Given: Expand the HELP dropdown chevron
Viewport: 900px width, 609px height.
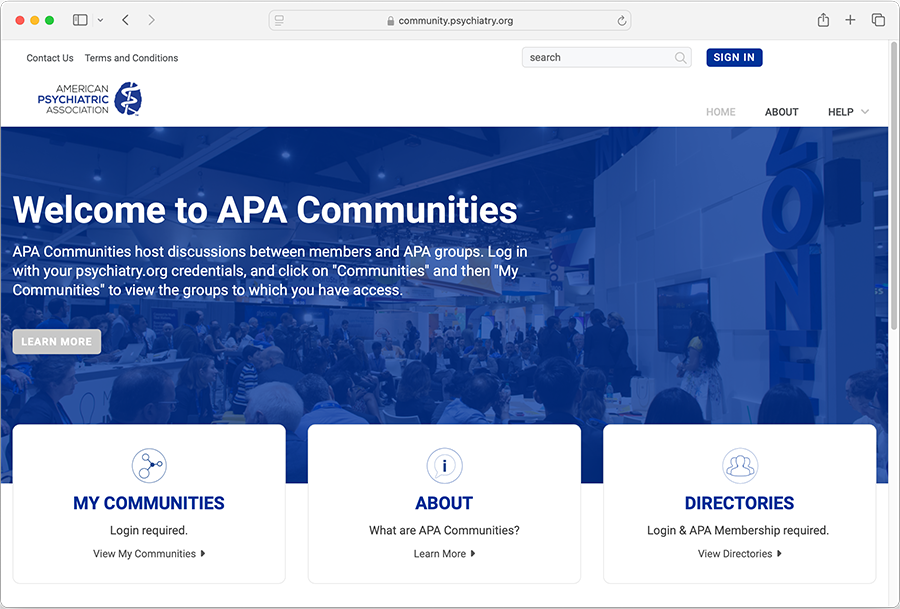Looking at the screenshot, I should point(865,112).
